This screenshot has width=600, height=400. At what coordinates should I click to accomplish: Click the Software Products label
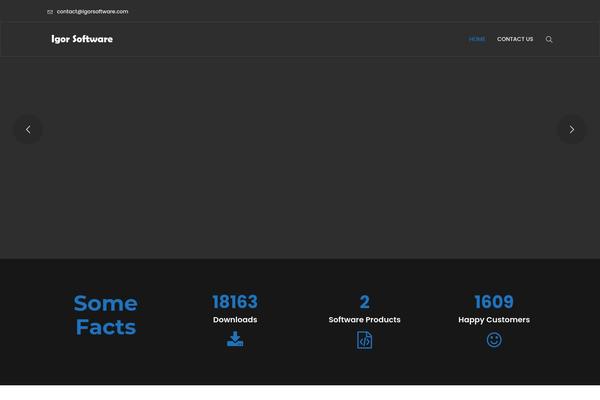[364, 320]
